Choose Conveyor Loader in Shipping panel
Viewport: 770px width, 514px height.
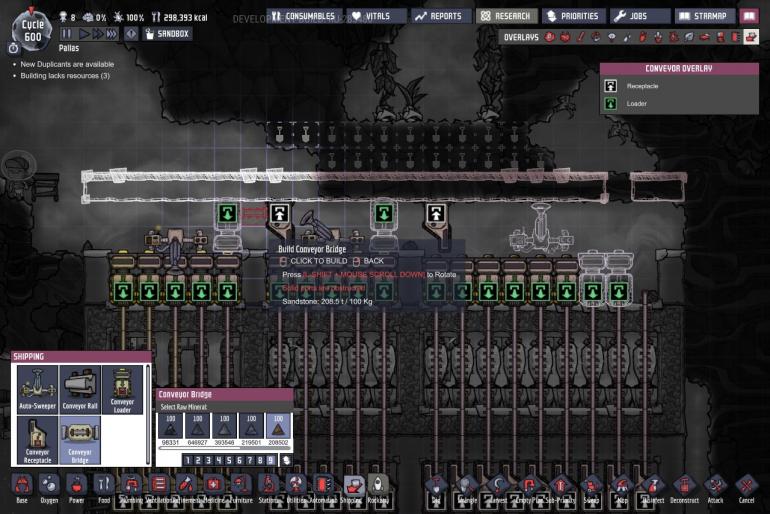tap(122, 389)
